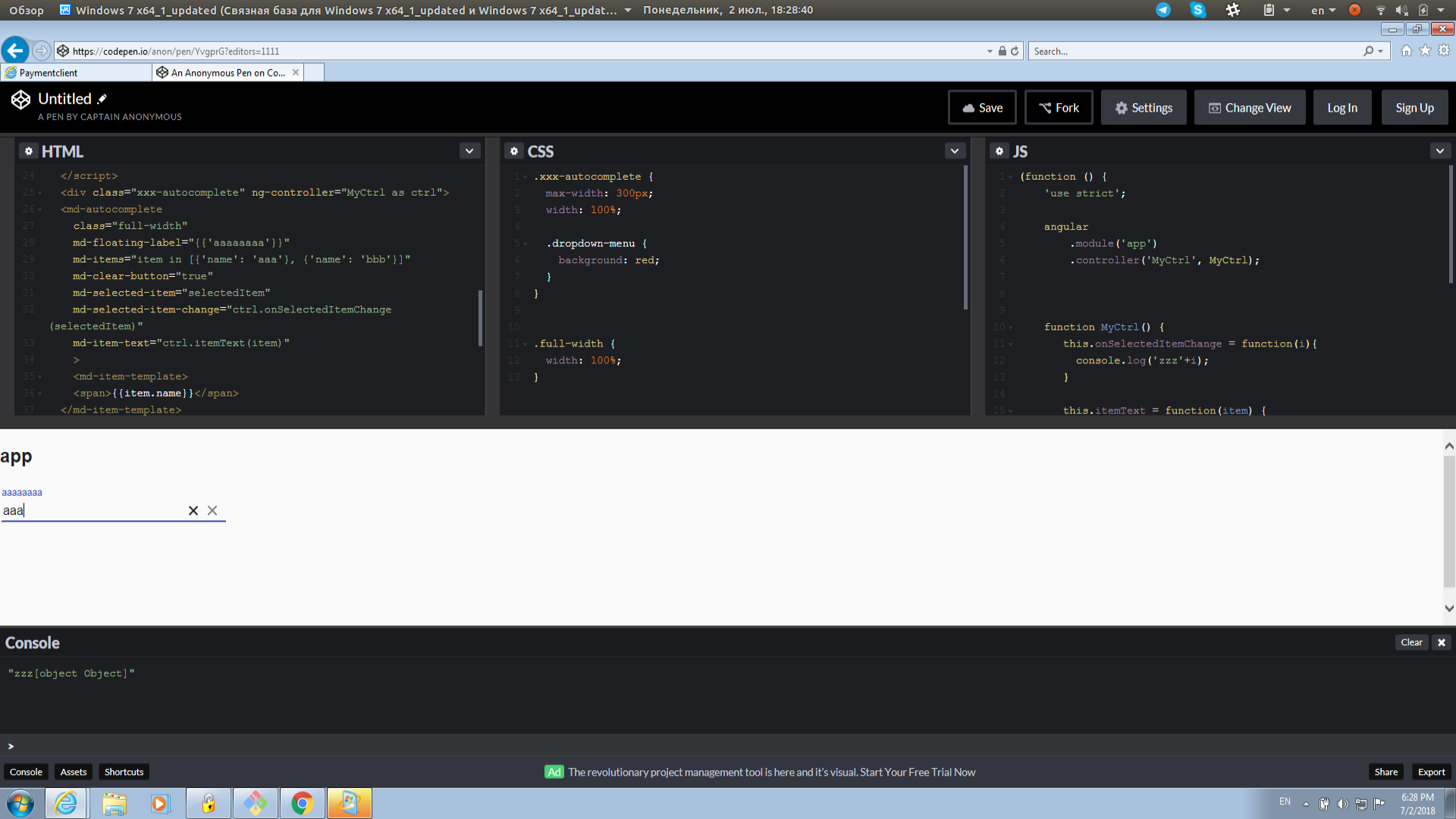The width and height of the screenshot is (1456, 819).
Task: Expand the HTML panel dropdown chevron
Action: (469, 151)
